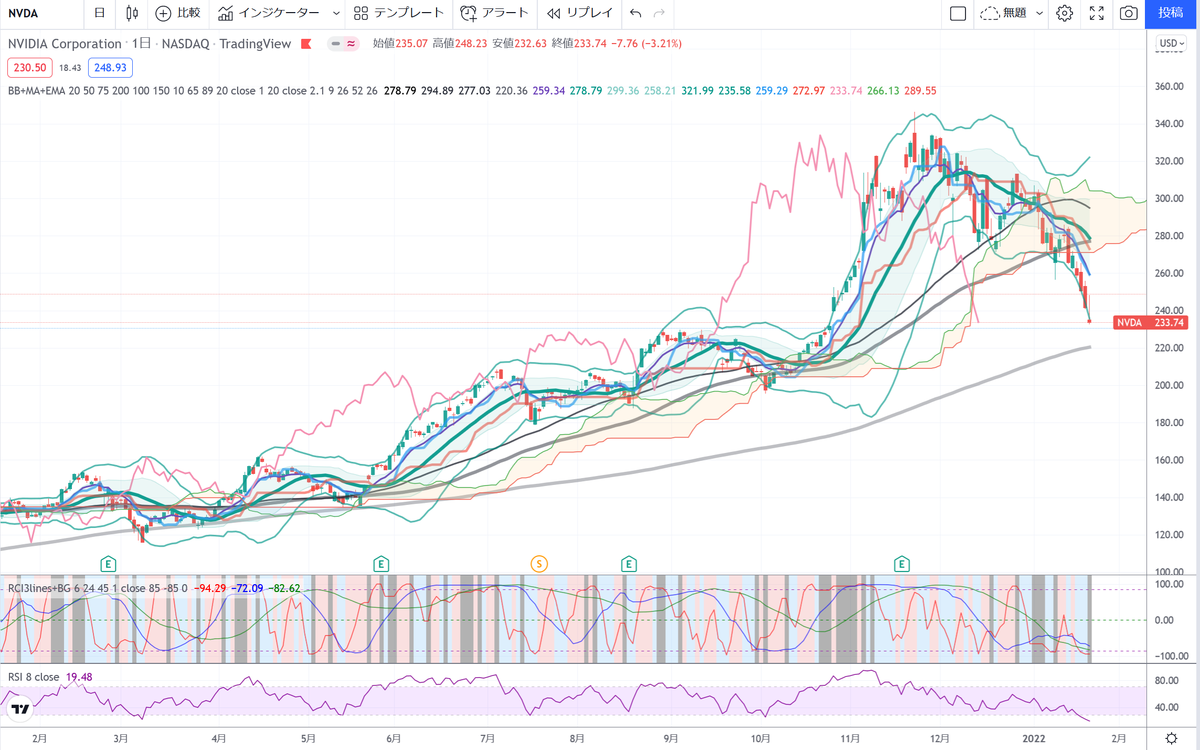Open indicator templates
The image size is (1200, 750).
coord(398,13)
